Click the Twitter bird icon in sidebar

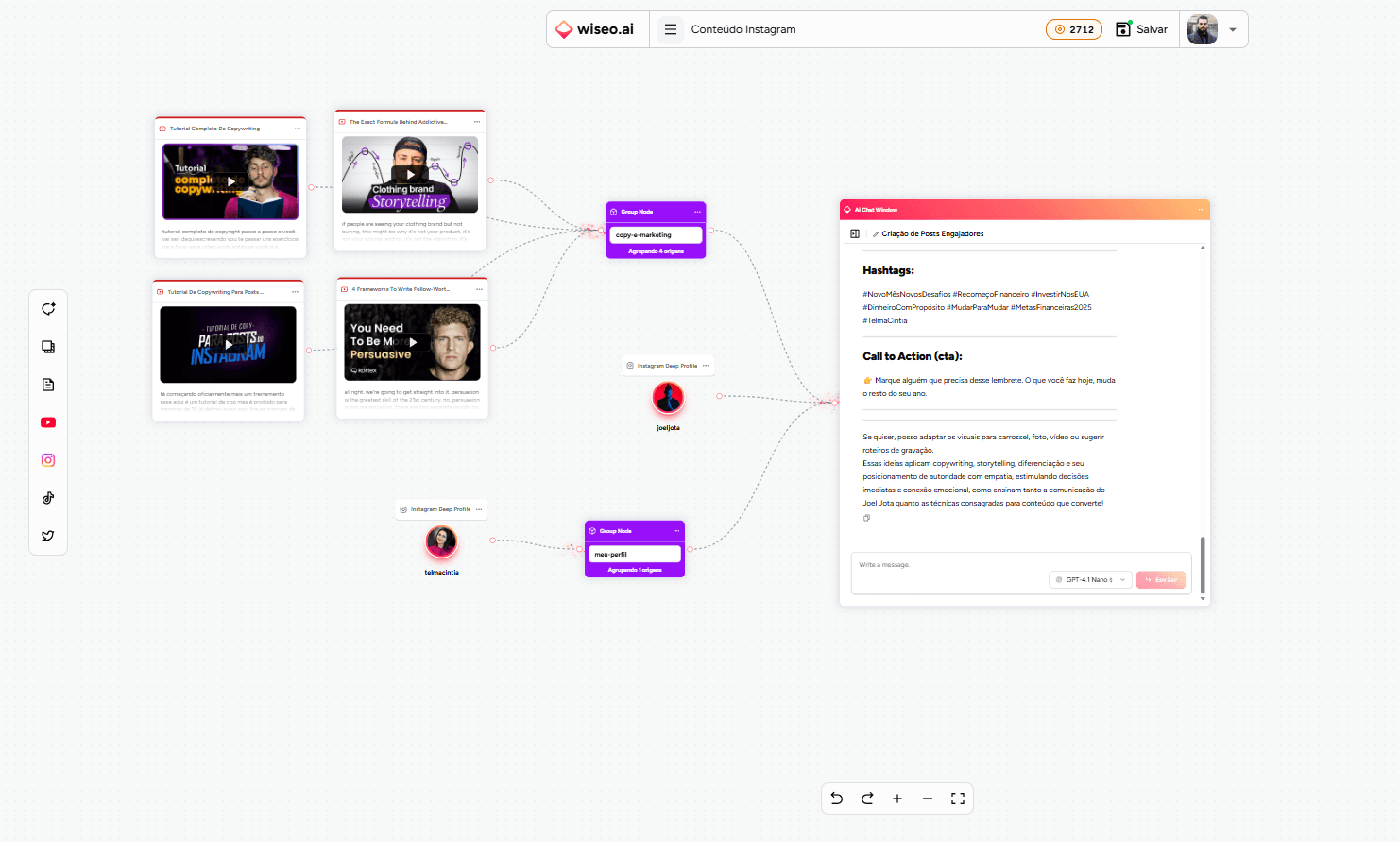(x=48, y=536)
